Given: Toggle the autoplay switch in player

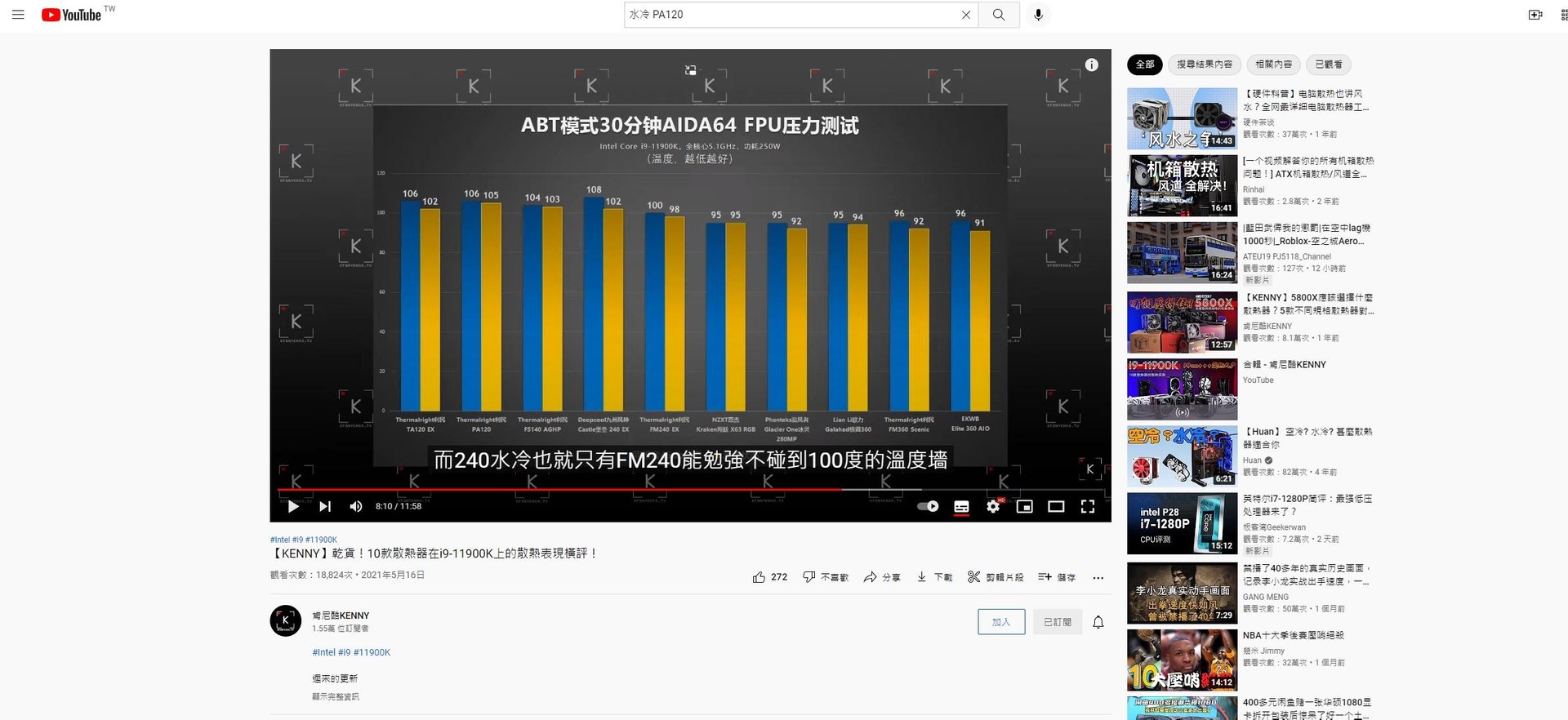Looking at the screenshot, I should point(928,506).
